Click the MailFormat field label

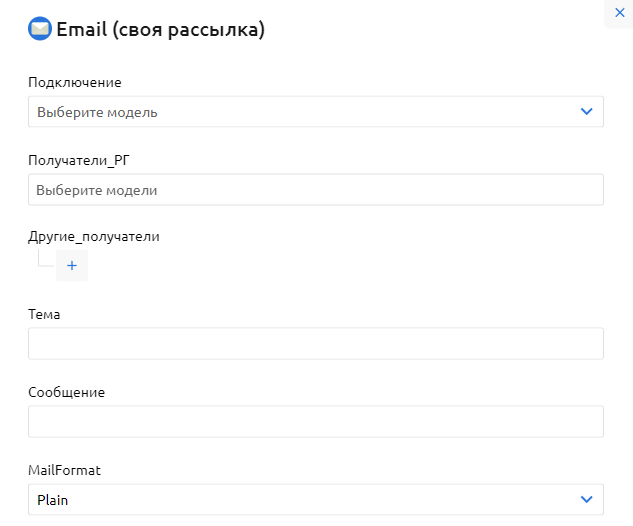click(x=65, y=469)
